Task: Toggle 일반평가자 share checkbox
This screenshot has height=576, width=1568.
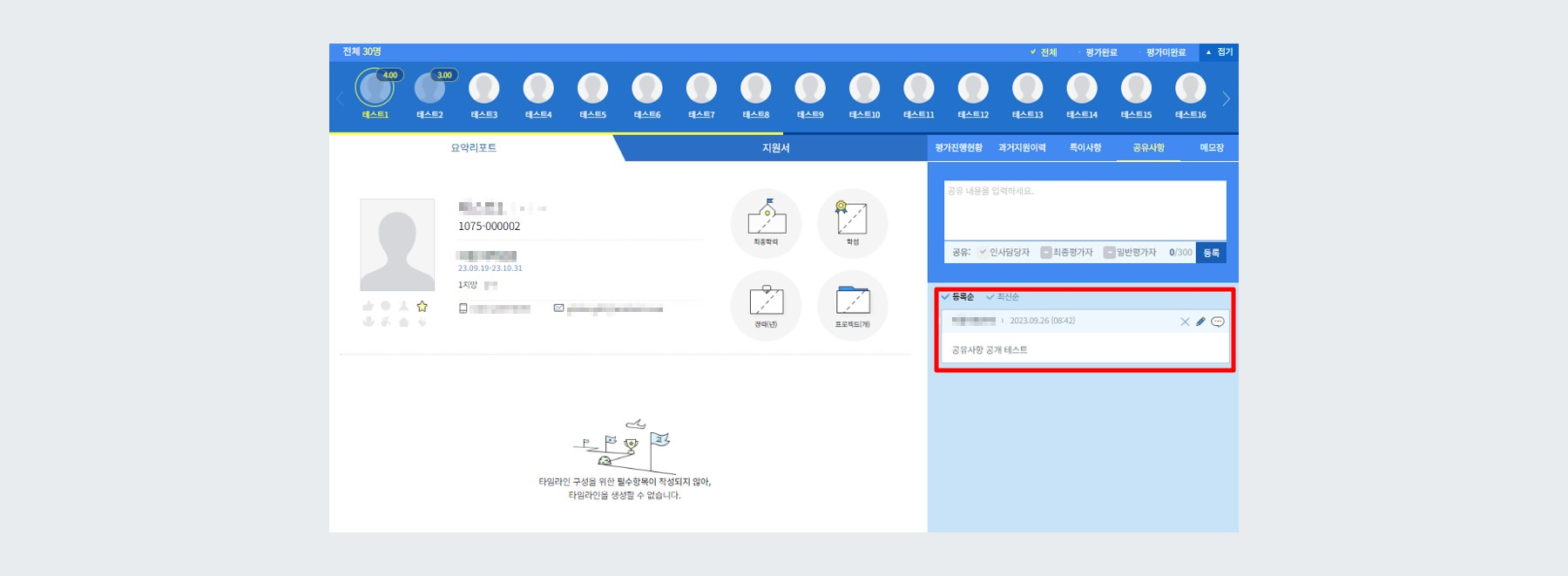Action: pyautogui.click(x=1110, y=252)
